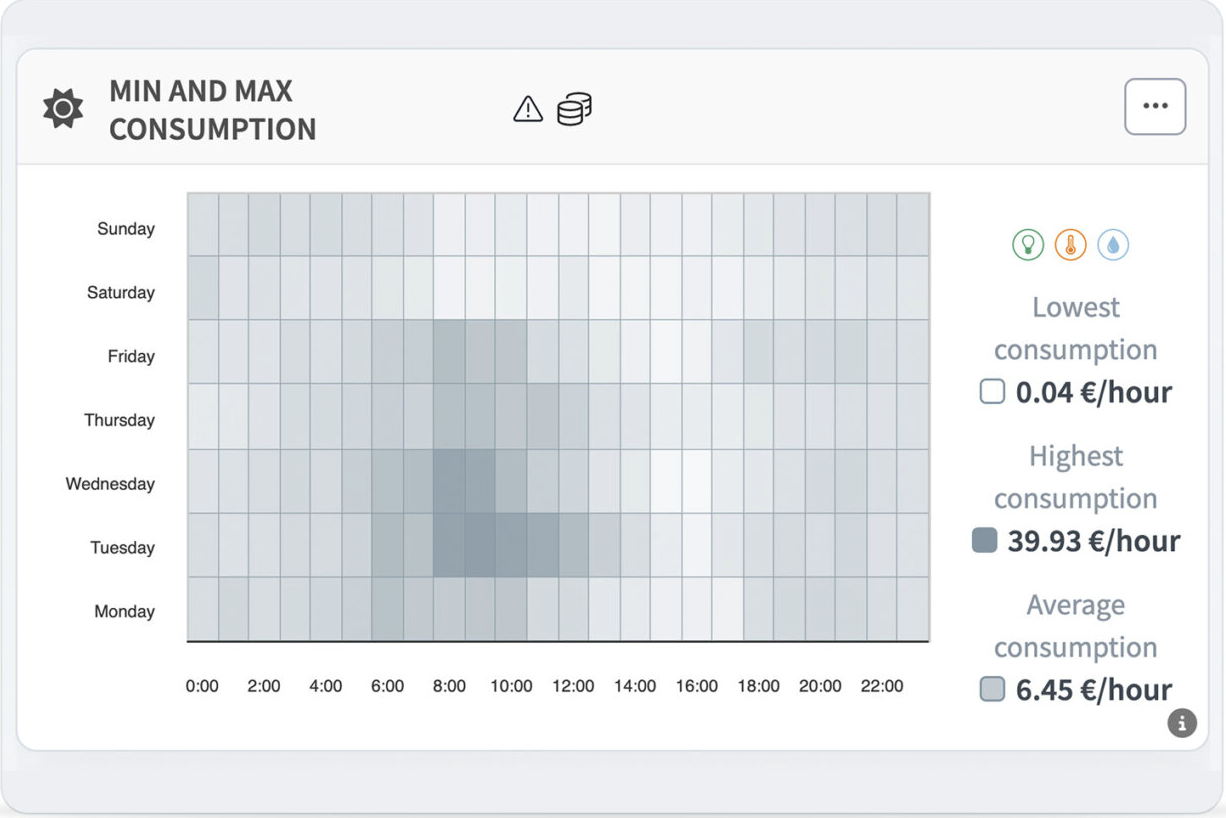Open the data source database icon

[573, 108]
